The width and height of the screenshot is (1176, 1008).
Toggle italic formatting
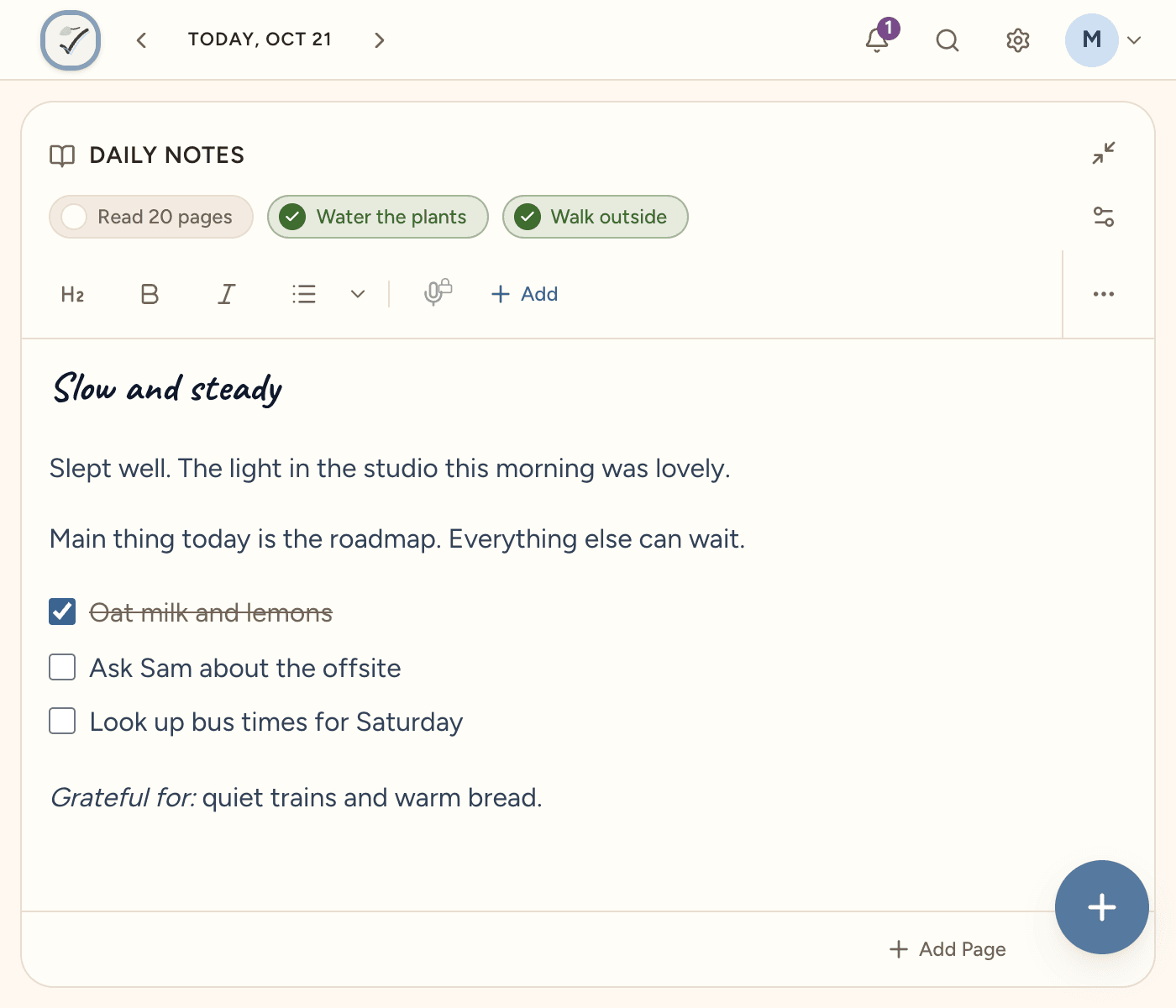click(x=227, y=294)
